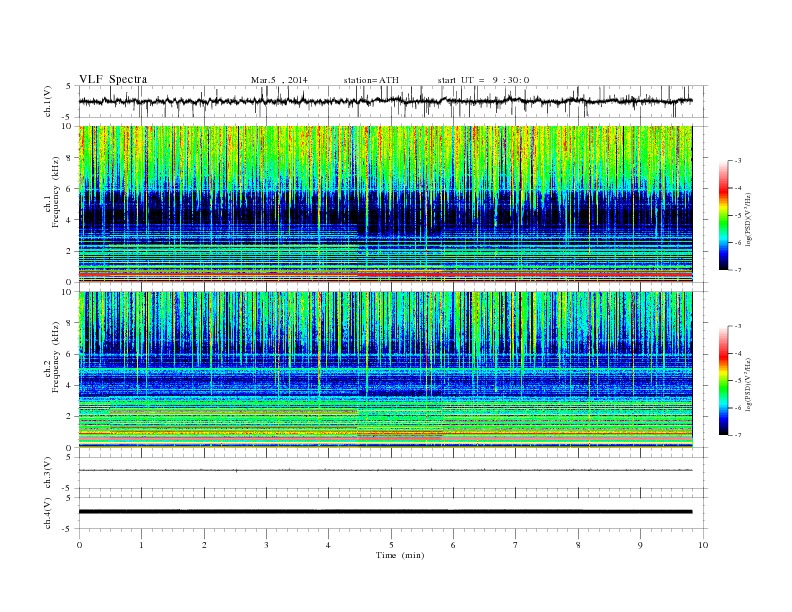Click the '4' tick on the time axis

[328, 545]
